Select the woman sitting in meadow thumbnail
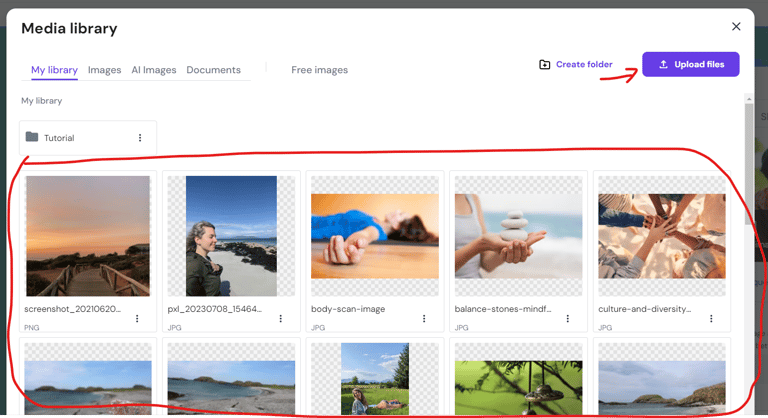768x418 pixels. pos(375,379)
